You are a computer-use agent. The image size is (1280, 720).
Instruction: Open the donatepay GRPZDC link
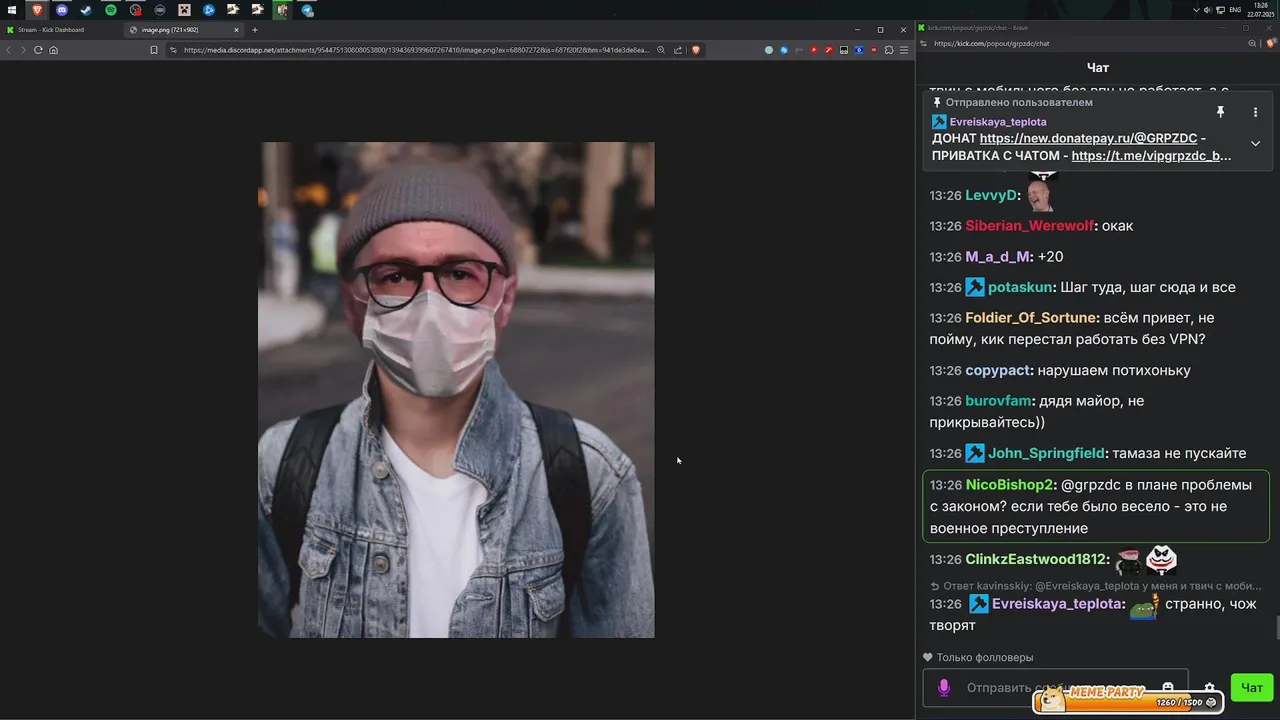click(1088, 139)
